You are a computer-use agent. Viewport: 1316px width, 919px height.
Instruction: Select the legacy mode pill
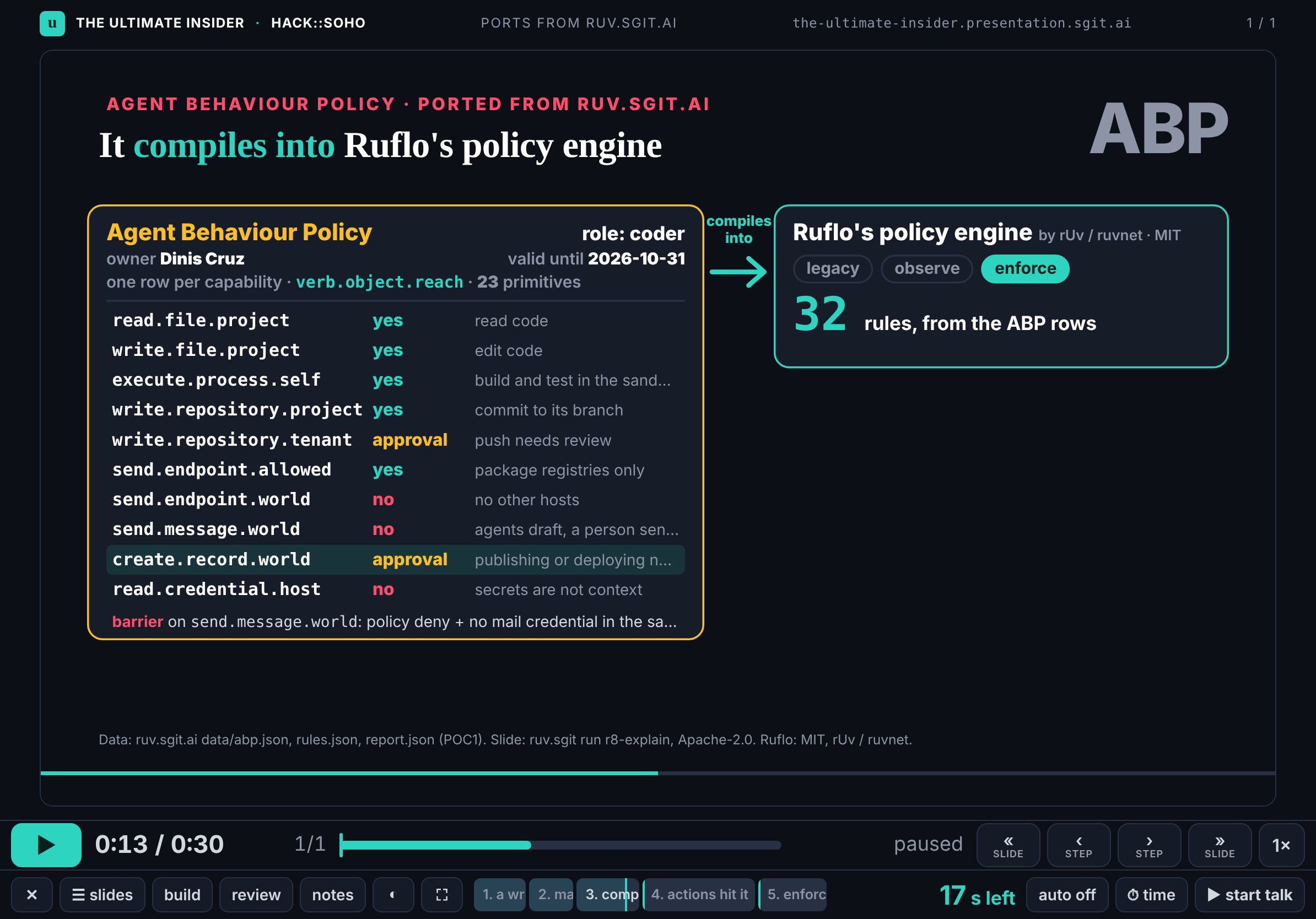(x=832, y=269)
